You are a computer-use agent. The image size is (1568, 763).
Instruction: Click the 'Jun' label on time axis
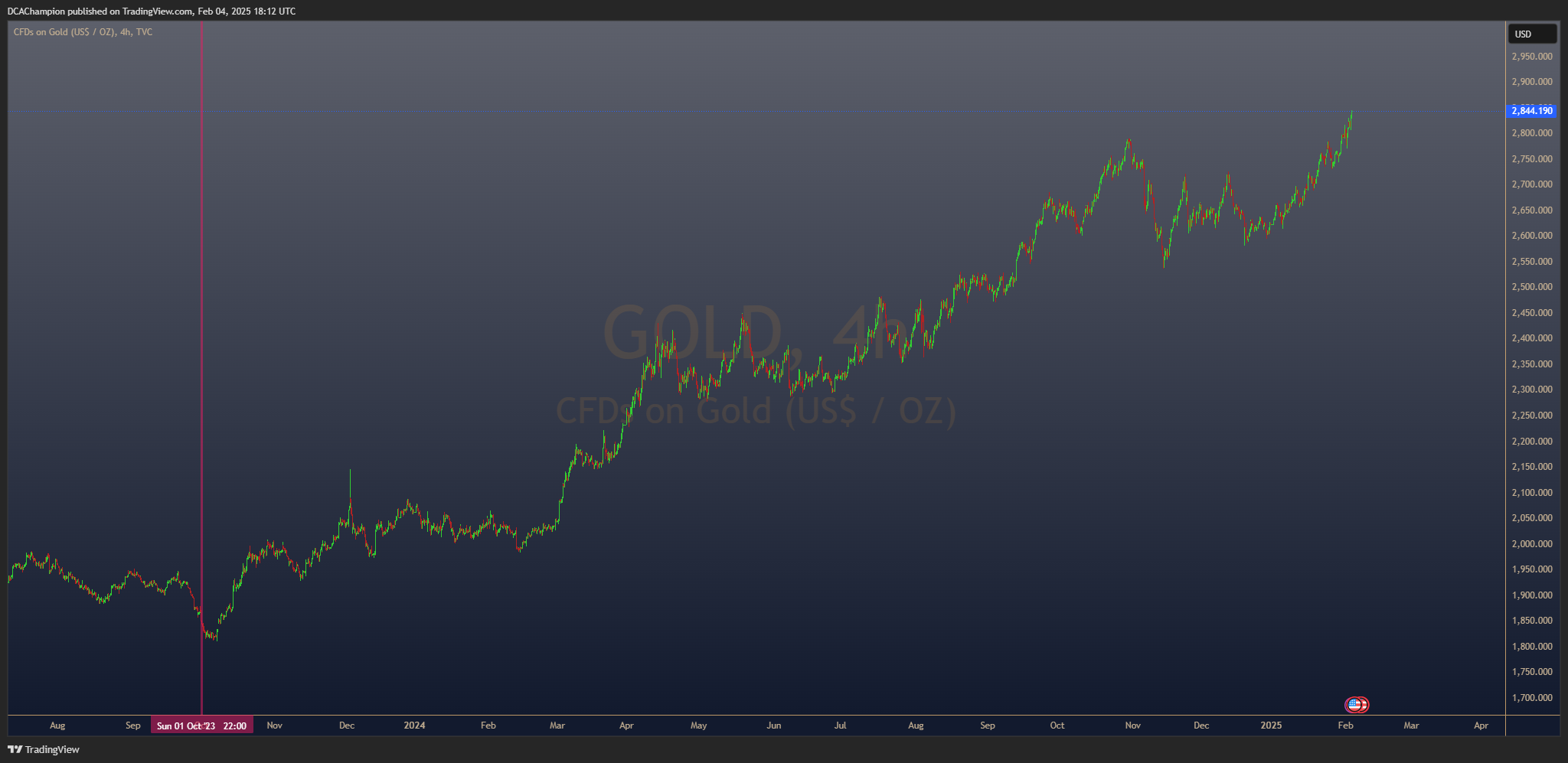[x=774, y=726]
